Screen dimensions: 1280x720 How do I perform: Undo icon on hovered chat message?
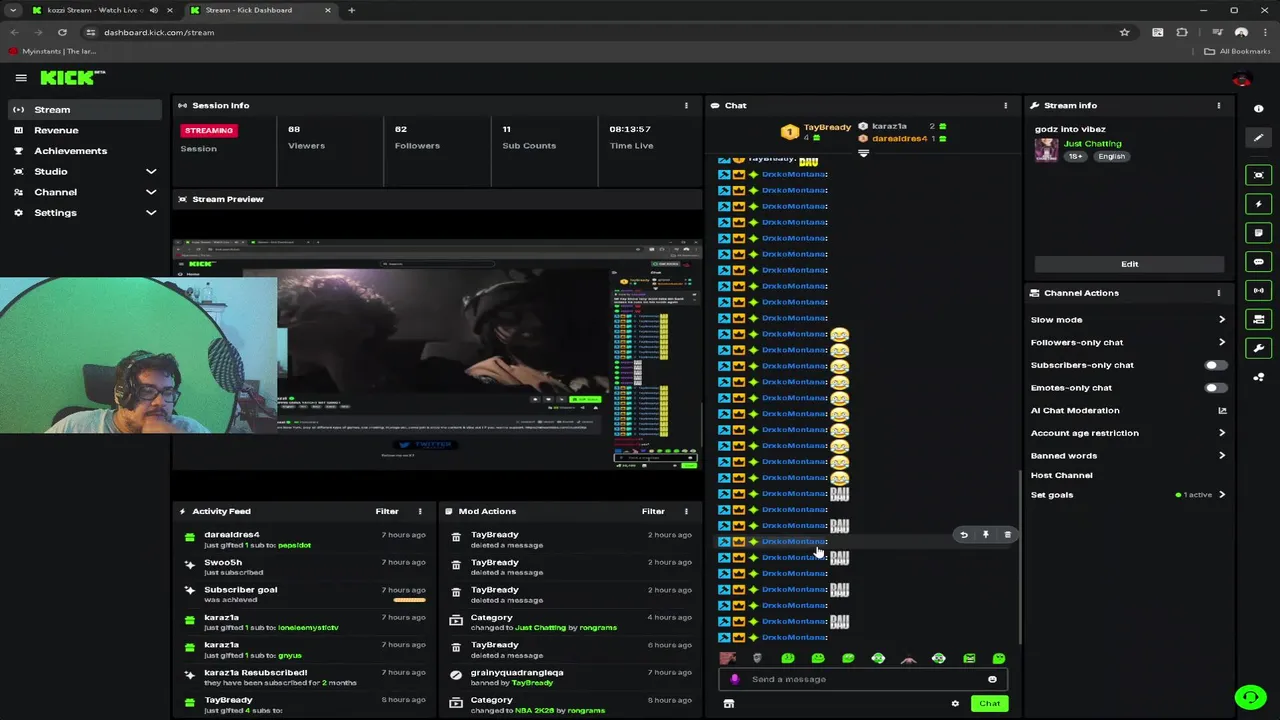click(964, 535)
